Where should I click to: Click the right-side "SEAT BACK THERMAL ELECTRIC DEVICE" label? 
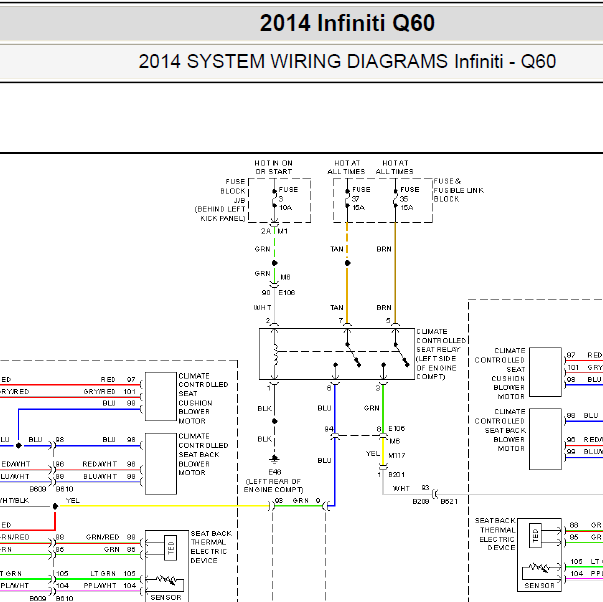pyautogui.click(x=495, y=534)
